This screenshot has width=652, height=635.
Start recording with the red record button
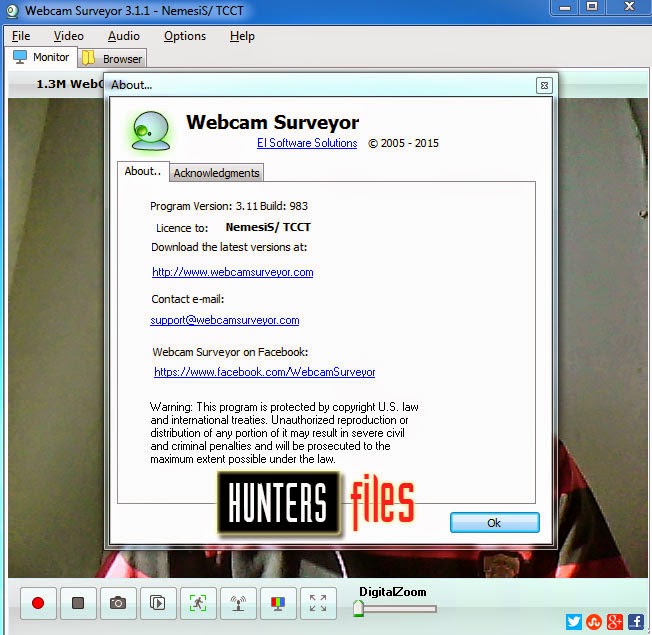tap(38, 603)
